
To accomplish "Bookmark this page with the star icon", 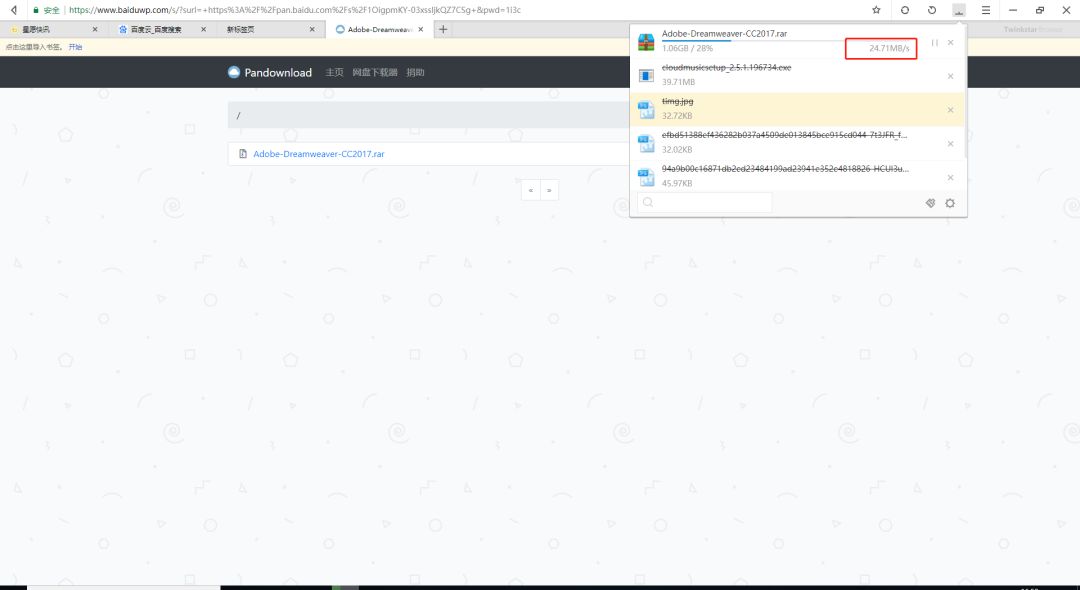I will [x=876, y=10].
